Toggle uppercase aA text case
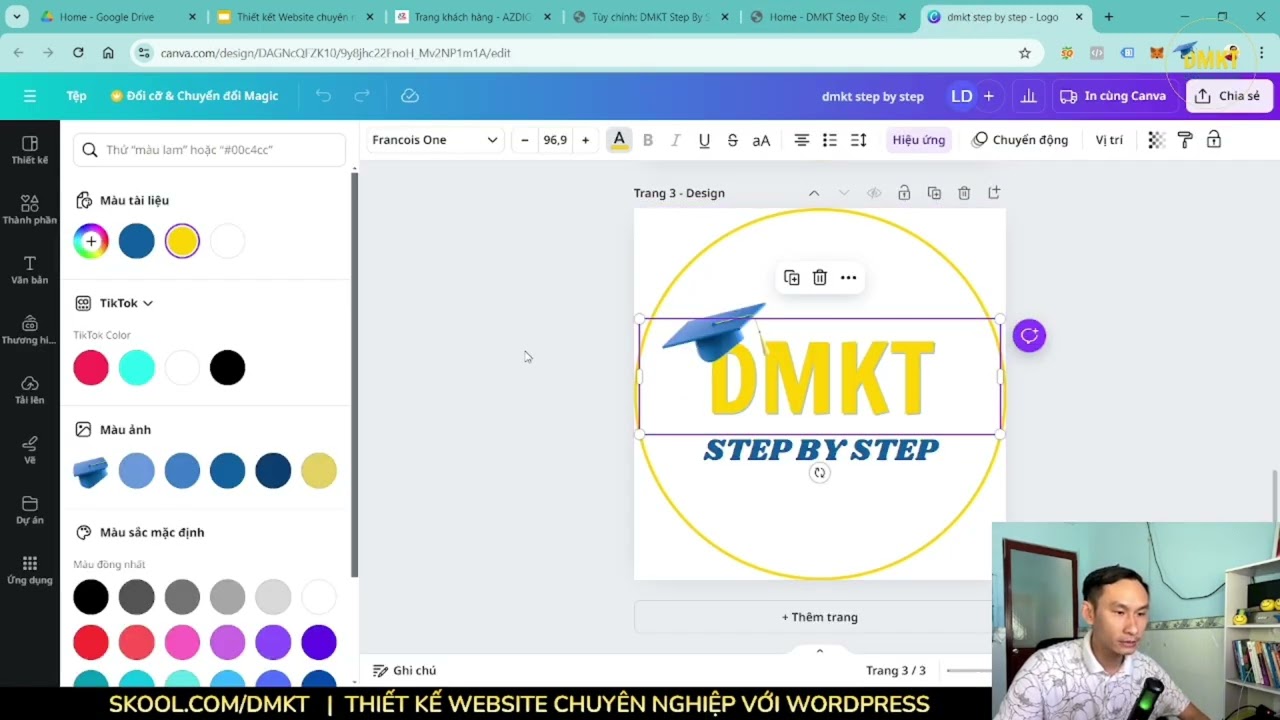Image resolution: width=1280 pixels, height=720 pixels. pos(761,140)
